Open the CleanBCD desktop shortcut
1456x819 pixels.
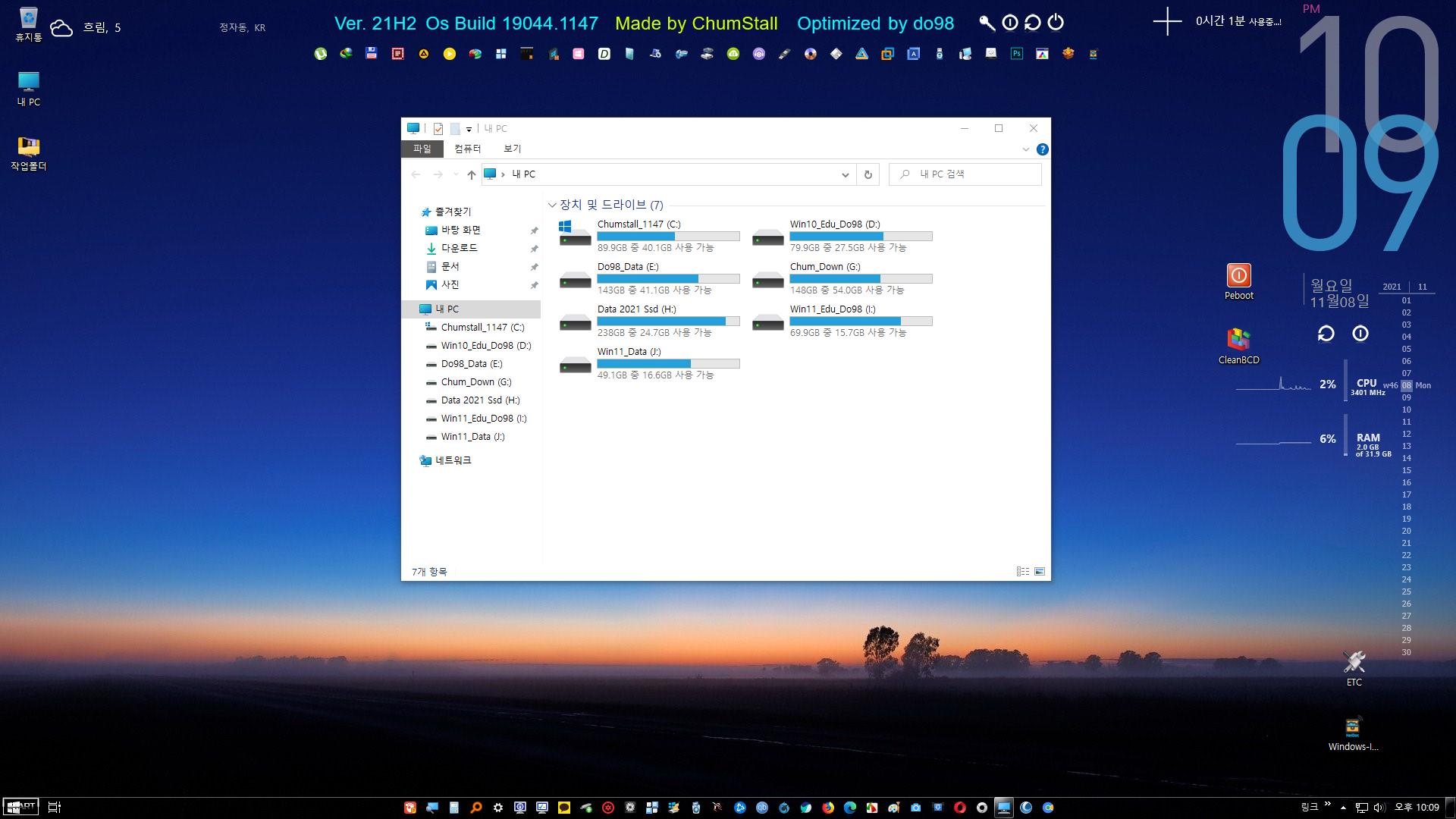[1238, 346]
